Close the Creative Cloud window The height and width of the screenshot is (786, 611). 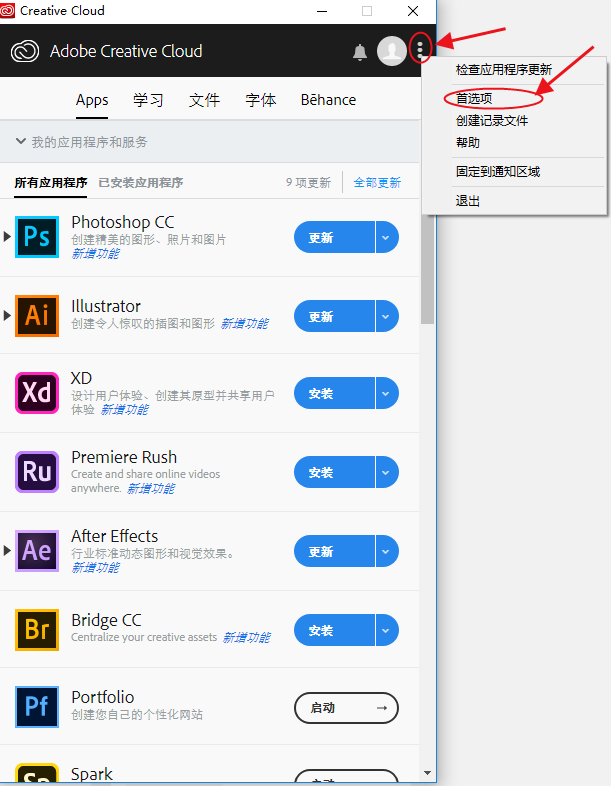click(x=413, y=11)
